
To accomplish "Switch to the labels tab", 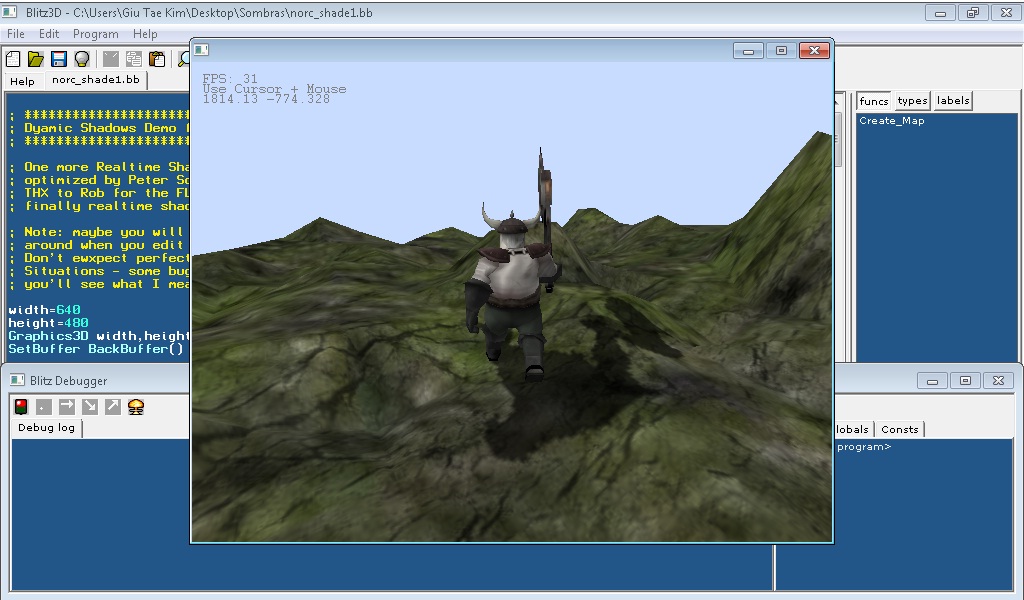I will tap(953, 101).
